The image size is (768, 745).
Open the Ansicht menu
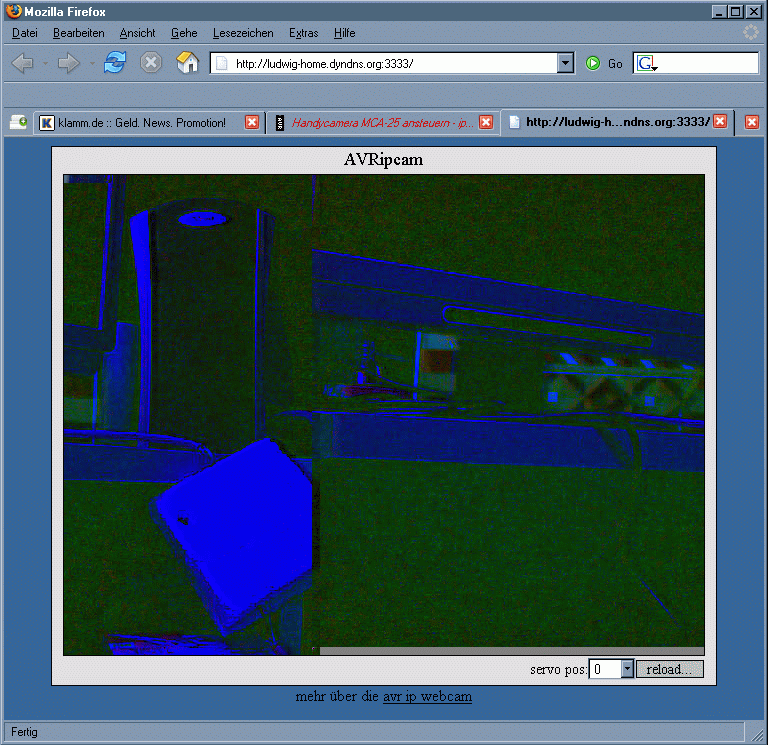coord(137,33)
